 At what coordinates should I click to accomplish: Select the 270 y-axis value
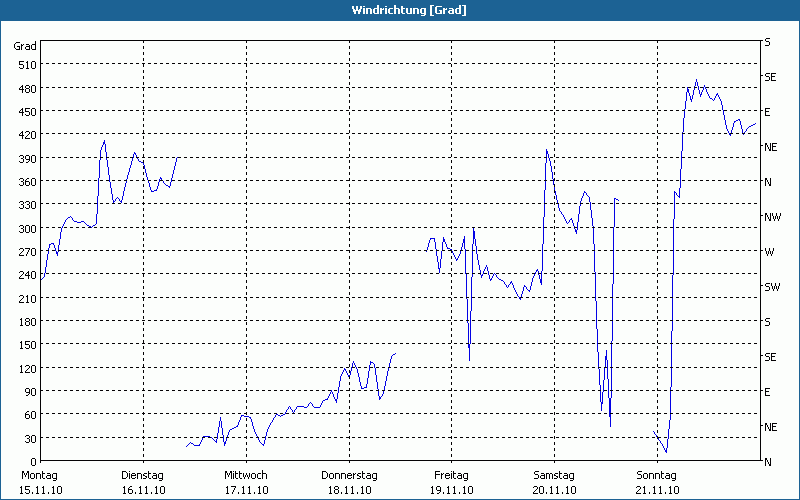point(28,252)
